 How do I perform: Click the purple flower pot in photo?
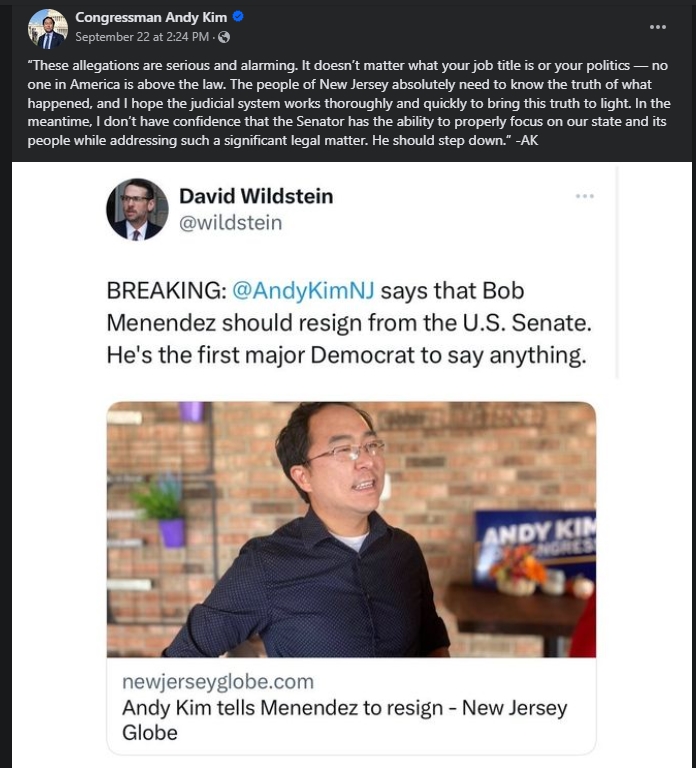point(171,533)
